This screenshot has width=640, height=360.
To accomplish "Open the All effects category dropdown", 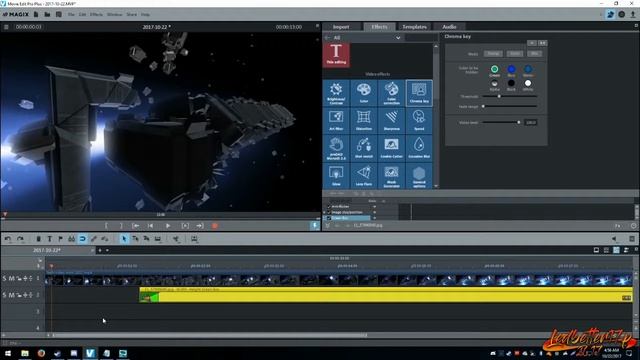I will tap(398, 38).
